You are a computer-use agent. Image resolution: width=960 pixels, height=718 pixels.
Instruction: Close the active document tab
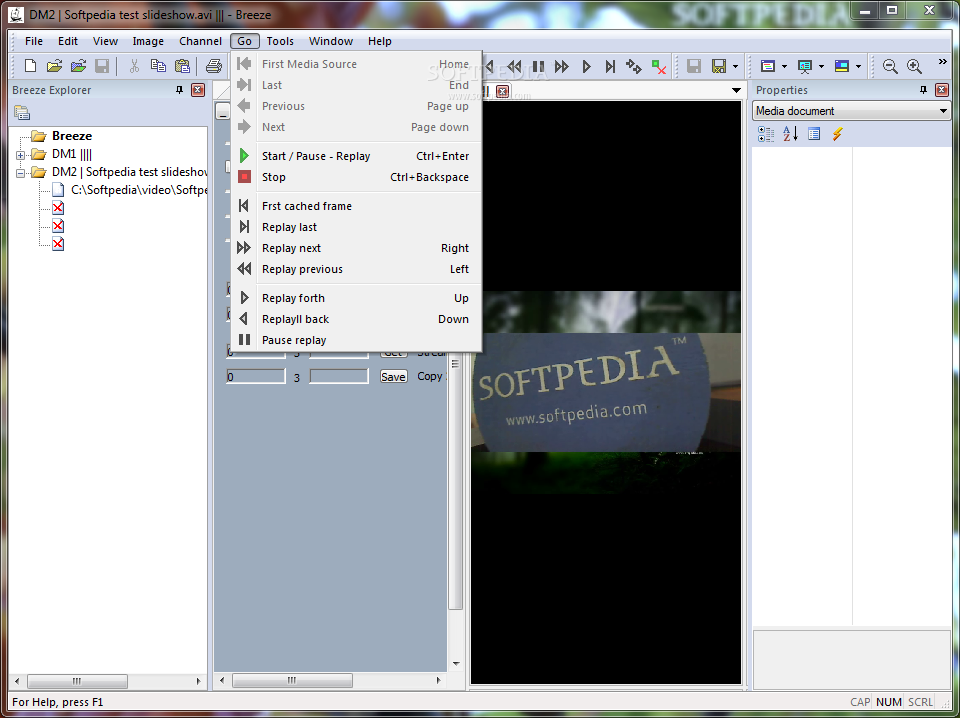click(x=502, y=91)
